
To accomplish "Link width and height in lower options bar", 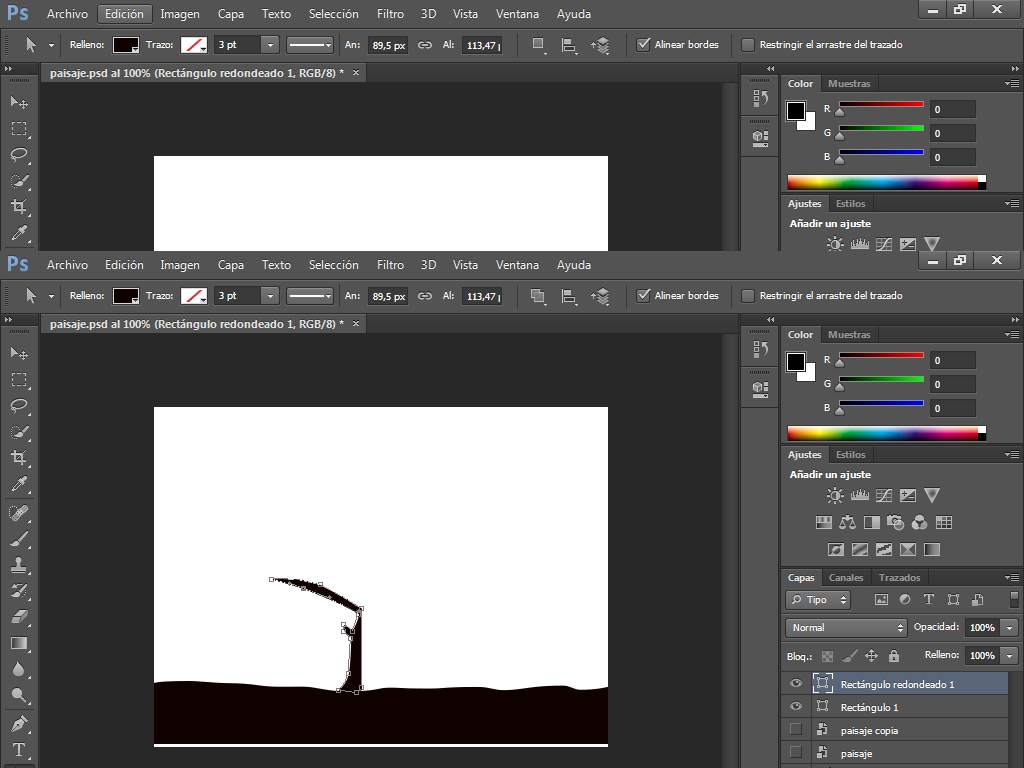I will pyautogui.click(x=425, y=296).
